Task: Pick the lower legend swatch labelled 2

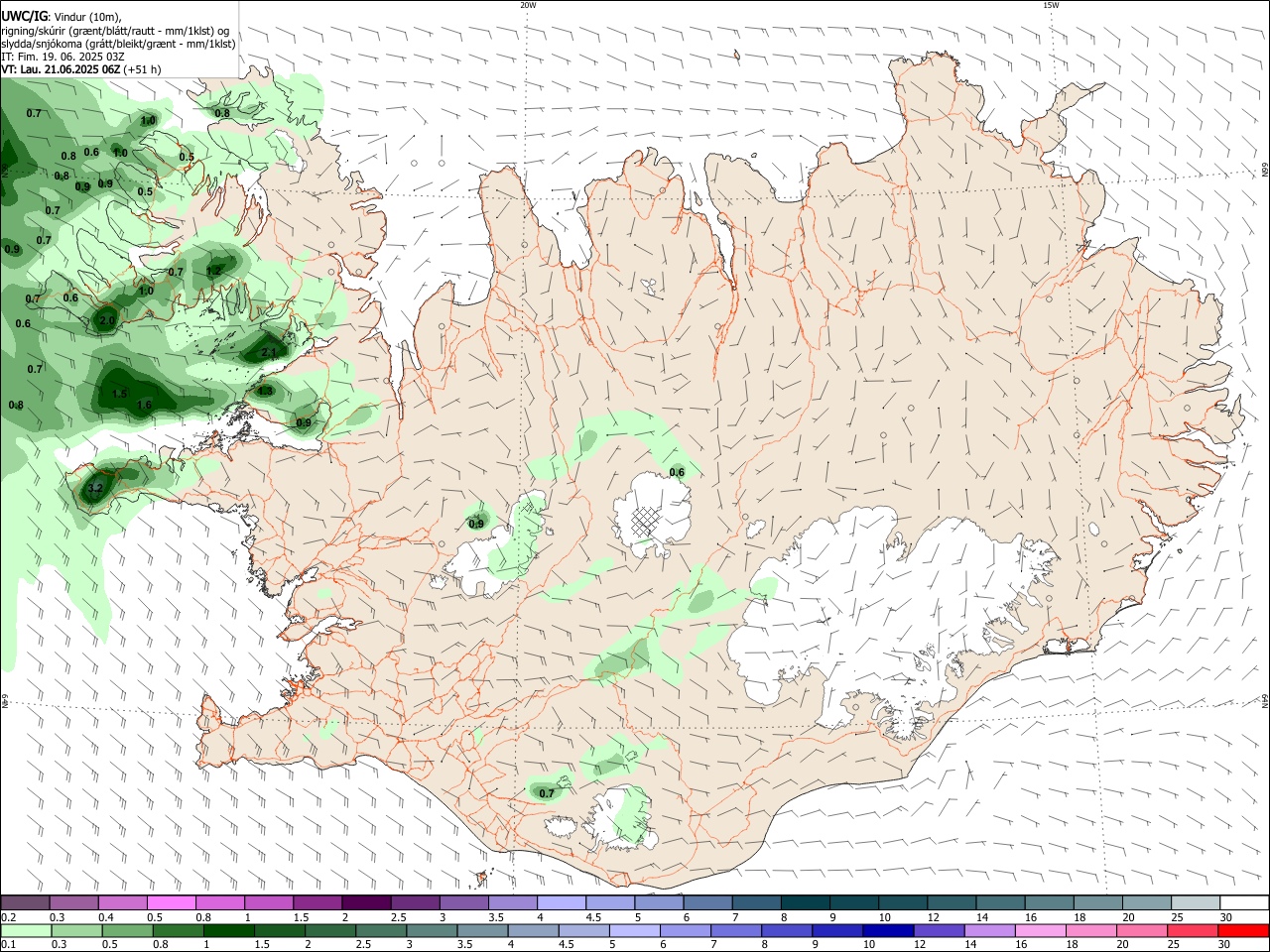Action: coord(329,930)
